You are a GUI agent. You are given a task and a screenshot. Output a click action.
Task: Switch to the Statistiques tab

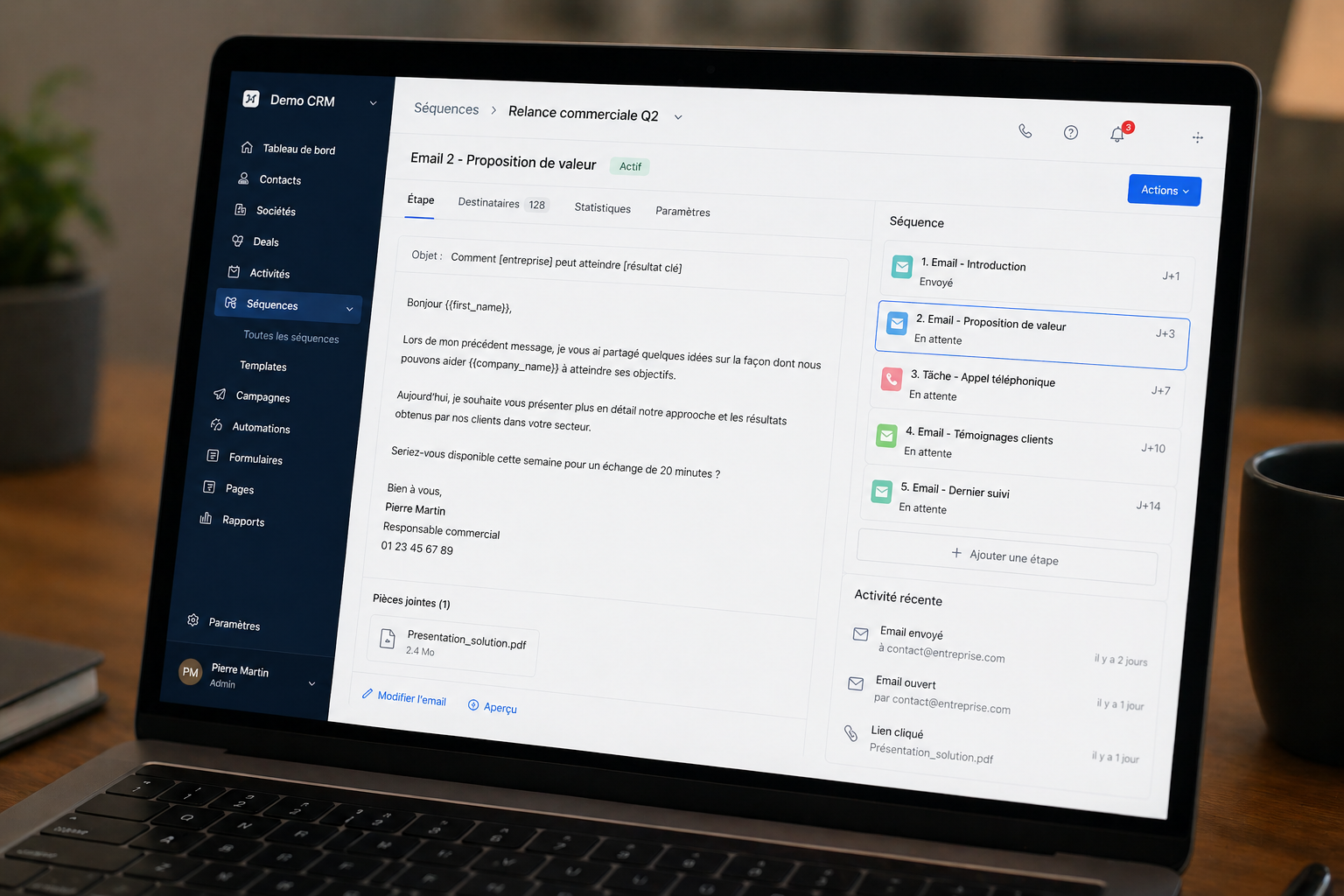[x=603, y=207]
